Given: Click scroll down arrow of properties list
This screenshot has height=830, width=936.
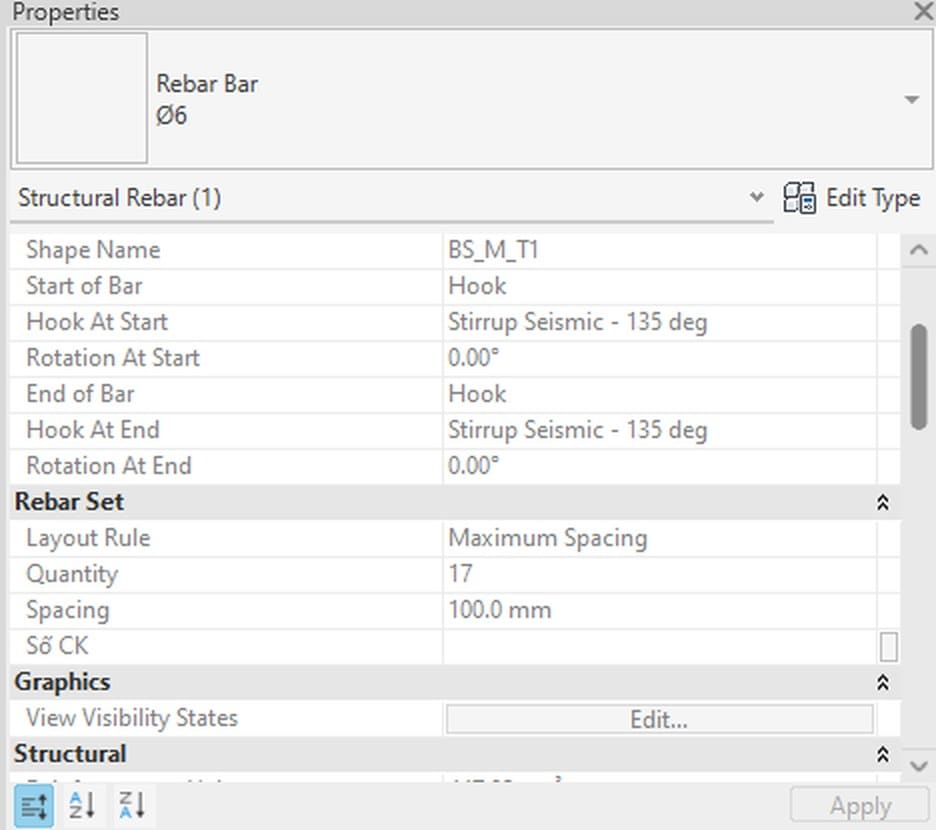Looking at the screenshot, I should [x=918, y=766].
